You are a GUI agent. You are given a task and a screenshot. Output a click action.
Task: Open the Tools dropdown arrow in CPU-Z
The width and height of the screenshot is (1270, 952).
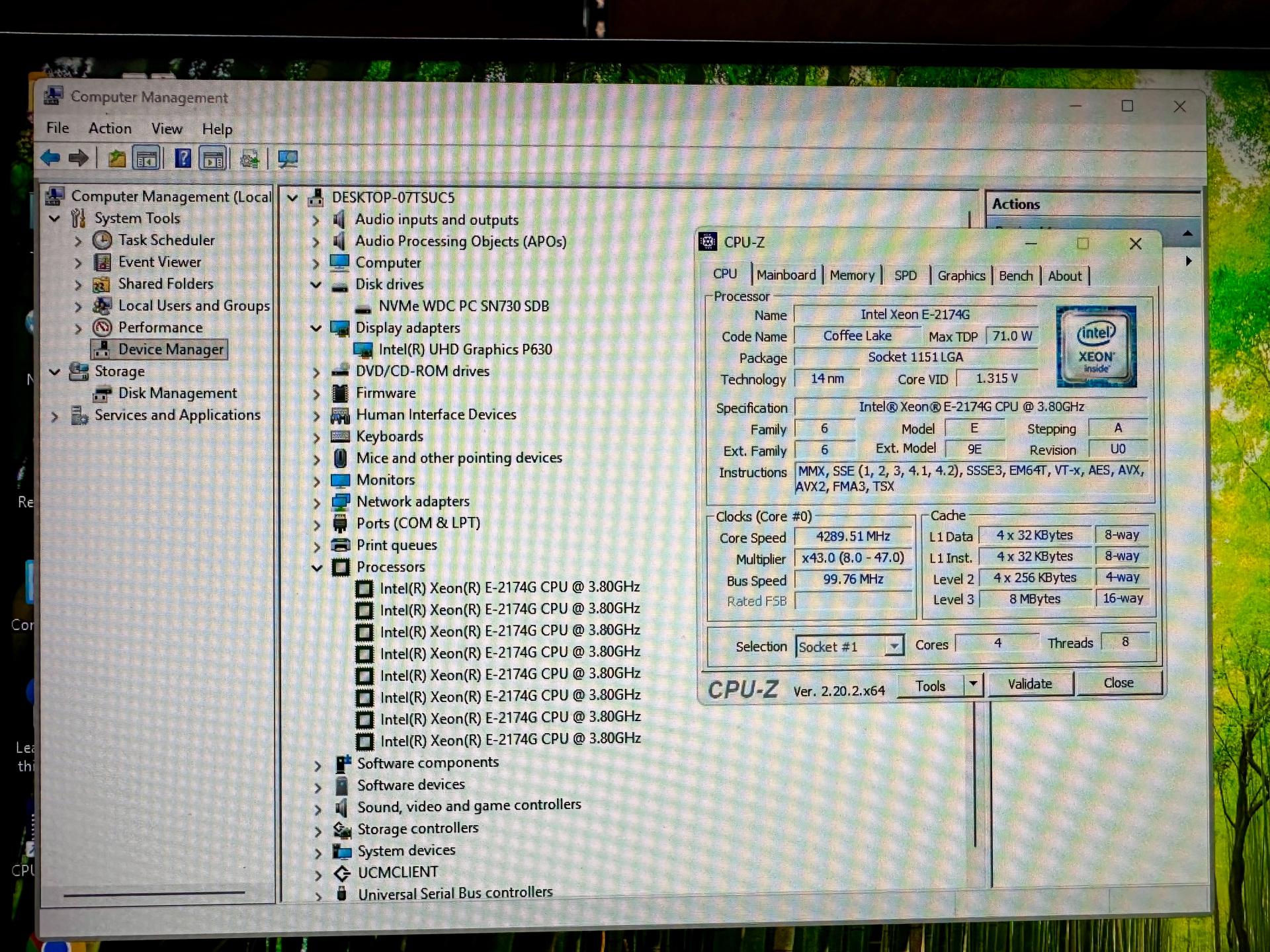[x=973, y=684]
